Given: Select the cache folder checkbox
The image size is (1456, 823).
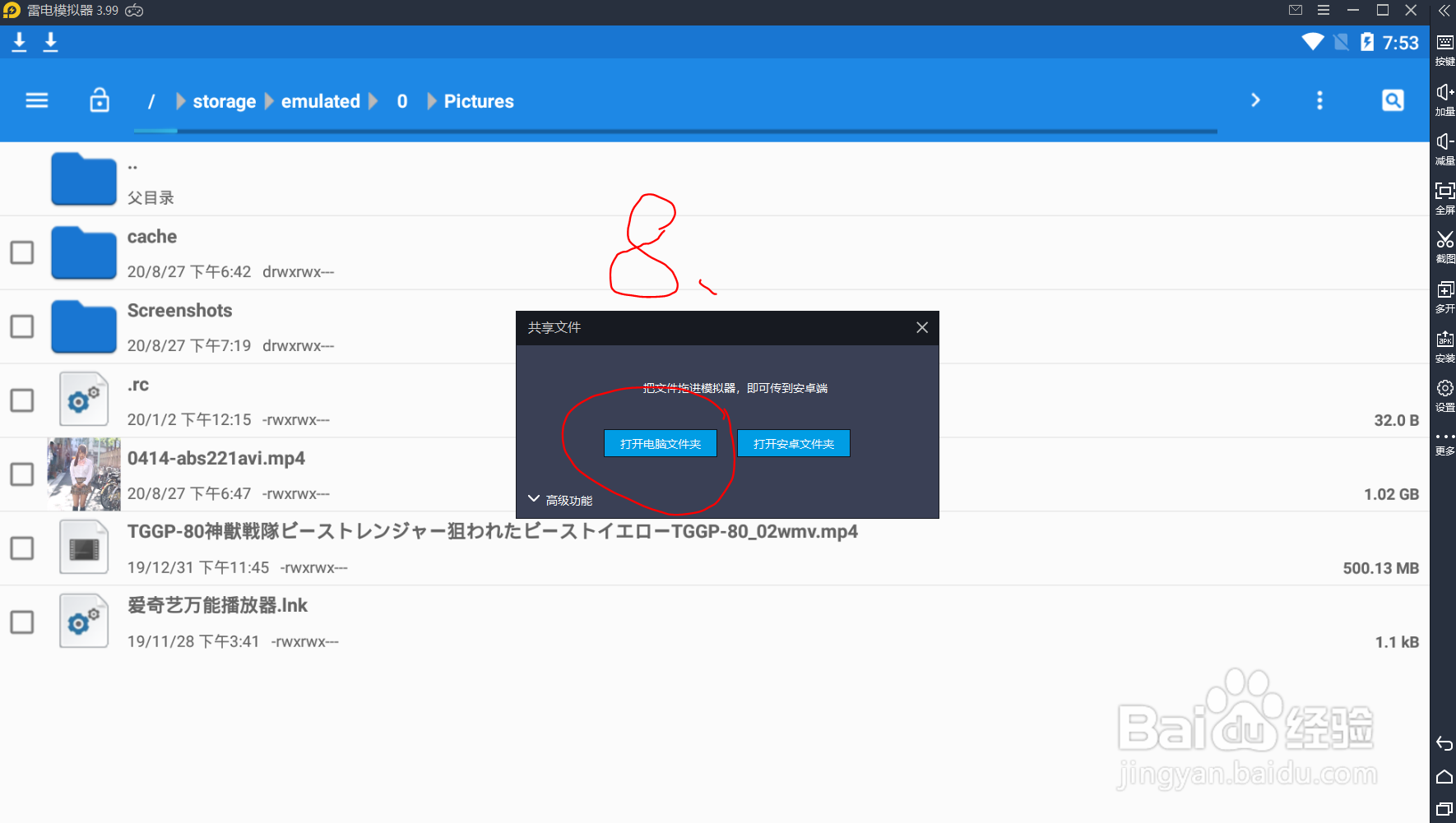Looking at the screenshot, I should coord(22,252).
